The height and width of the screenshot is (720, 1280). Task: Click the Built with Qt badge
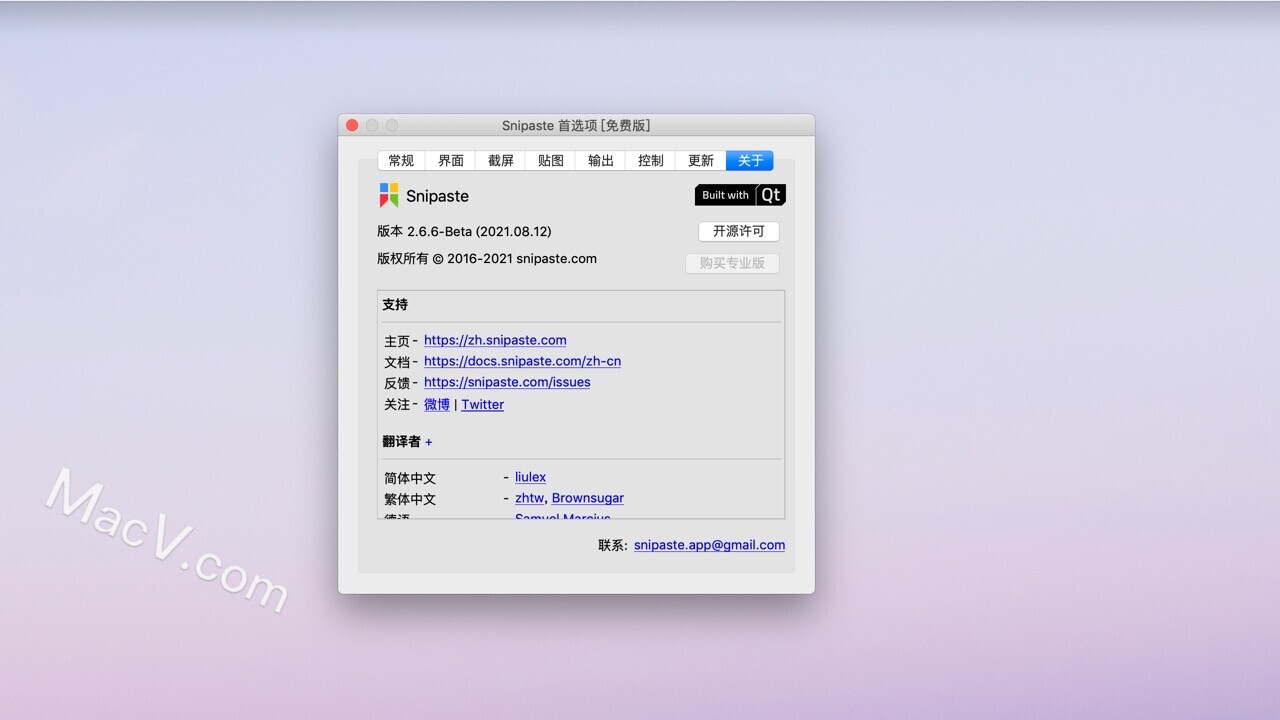tap(739, 195)
